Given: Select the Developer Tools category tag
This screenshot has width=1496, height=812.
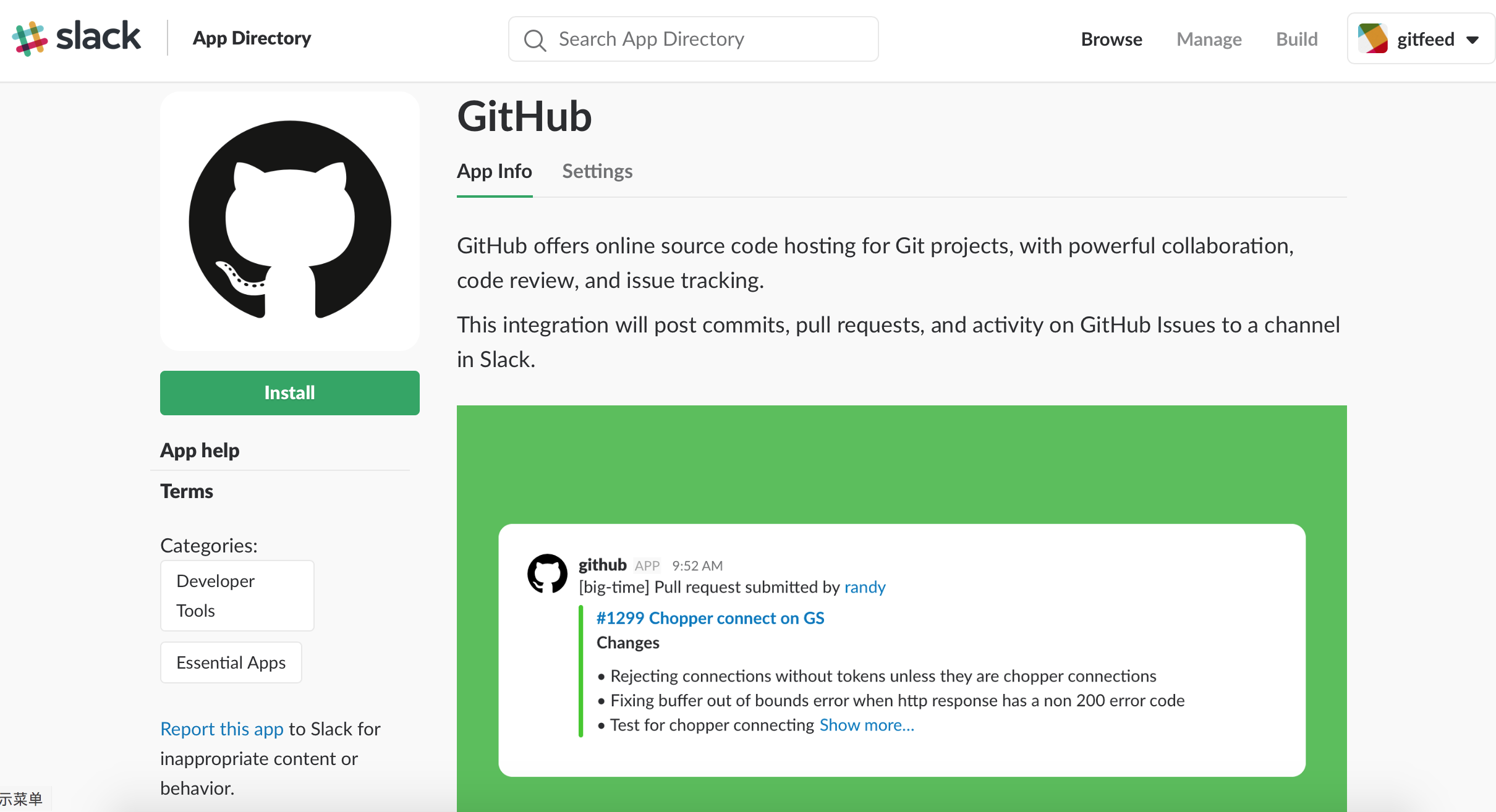Looking at the screenshot, I should click(237, 595).
